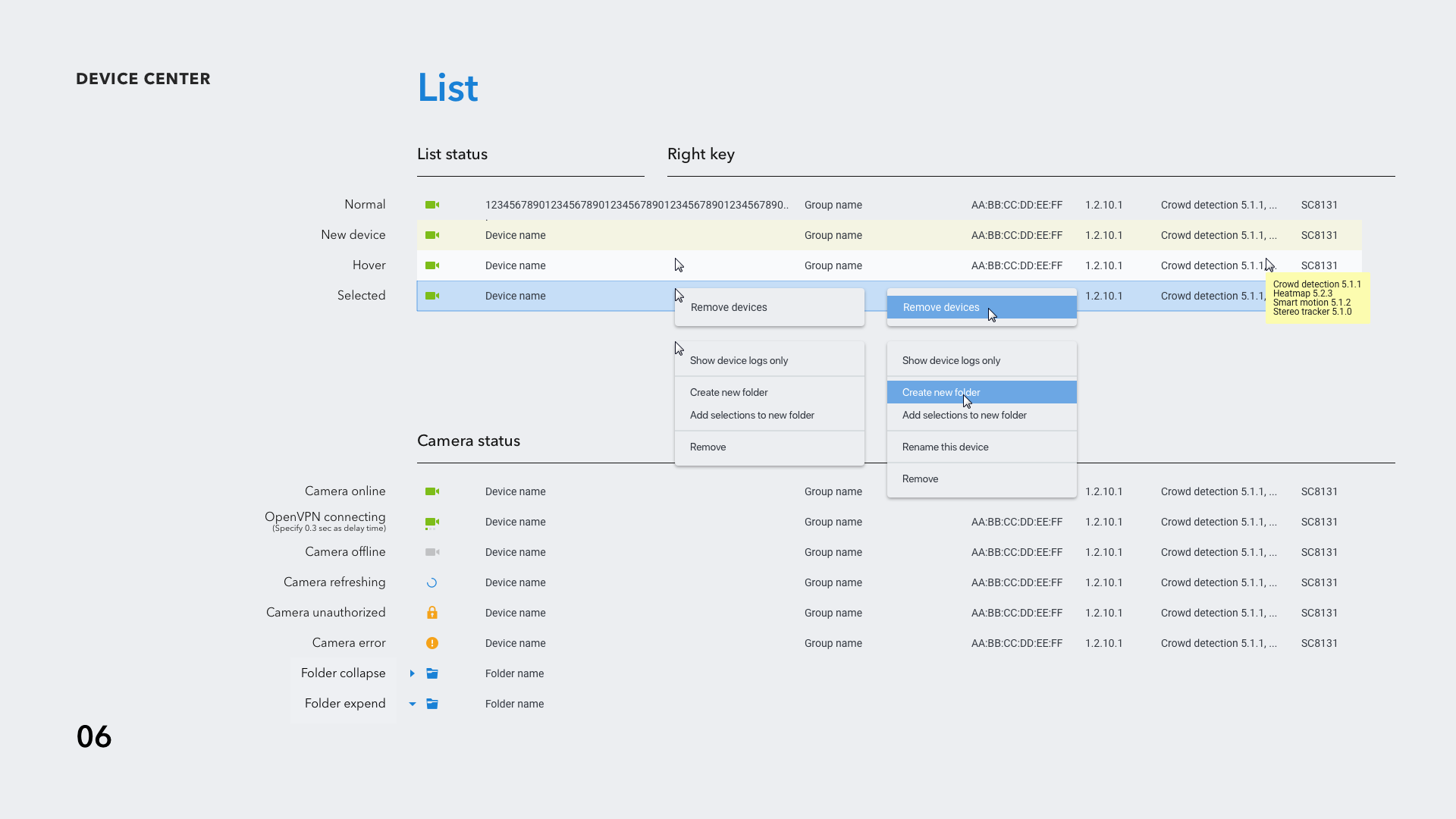Click the expanded folder's blue folder icon

click(x=432, y=704)
